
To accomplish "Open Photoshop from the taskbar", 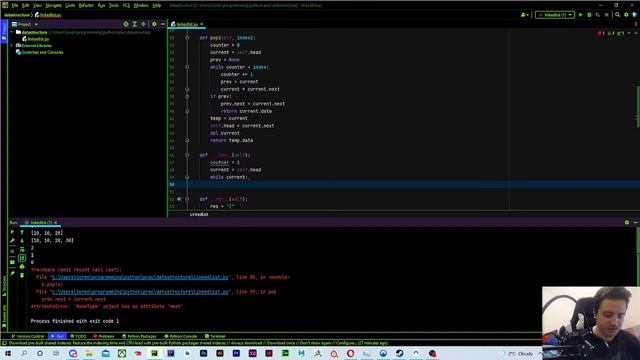I will (x=203, y=353).
